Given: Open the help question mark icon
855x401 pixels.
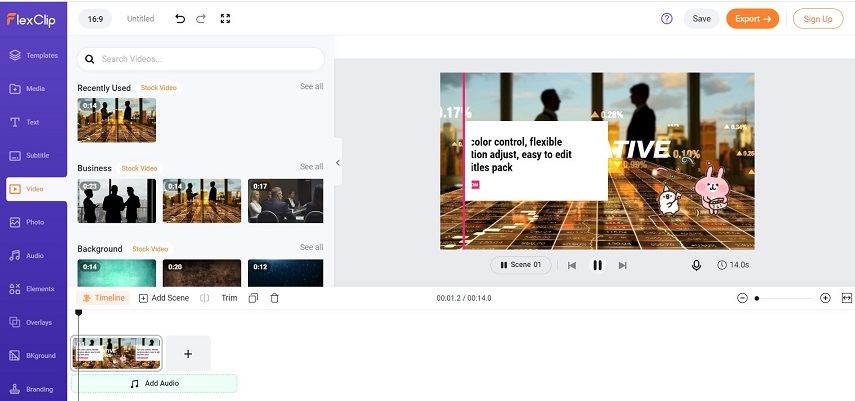Looking at the screenshot, I should [x=667, y=19].
